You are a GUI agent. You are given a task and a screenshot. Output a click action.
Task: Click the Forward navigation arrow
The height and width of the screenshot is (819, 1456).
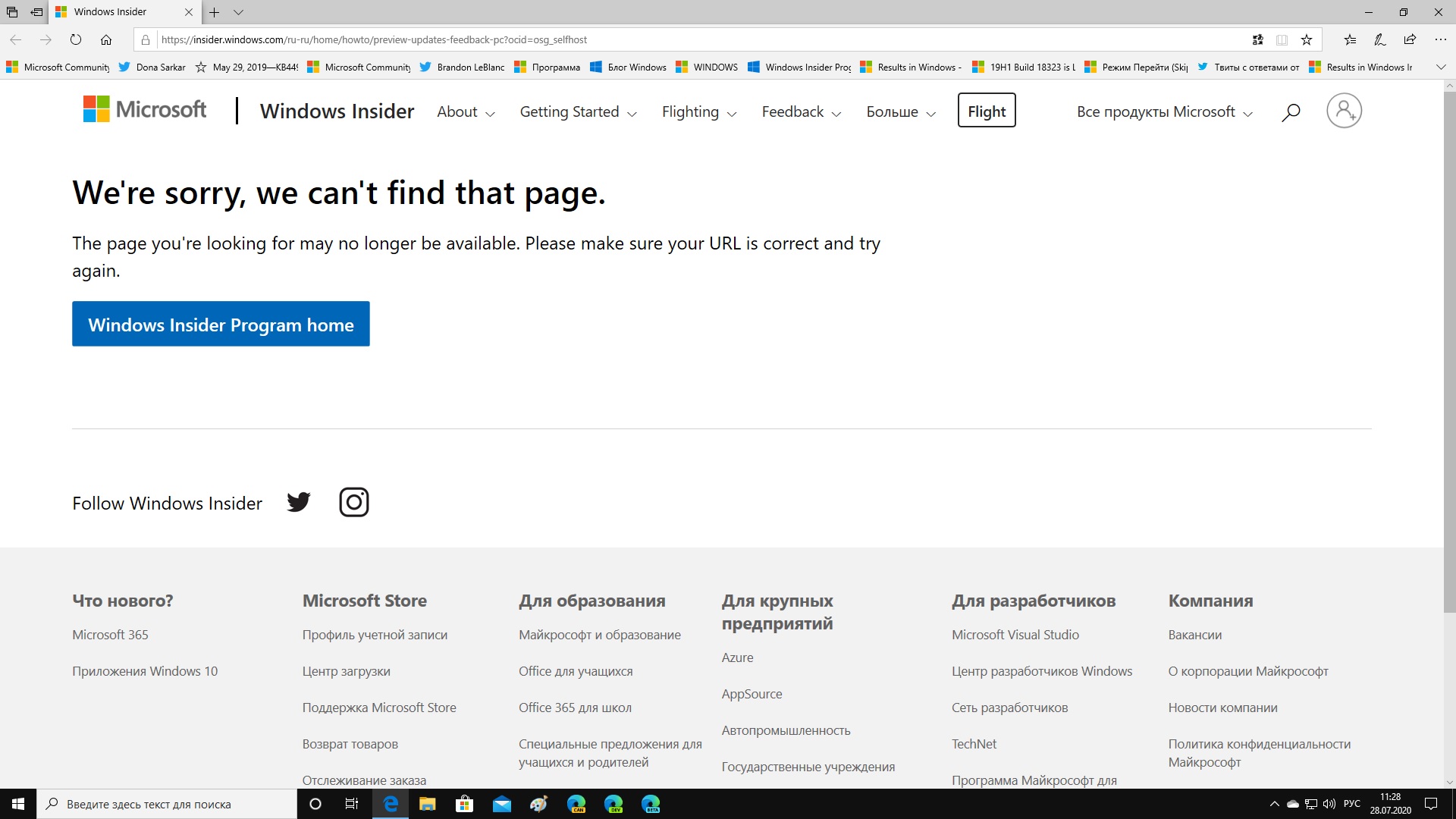[45, 39]
